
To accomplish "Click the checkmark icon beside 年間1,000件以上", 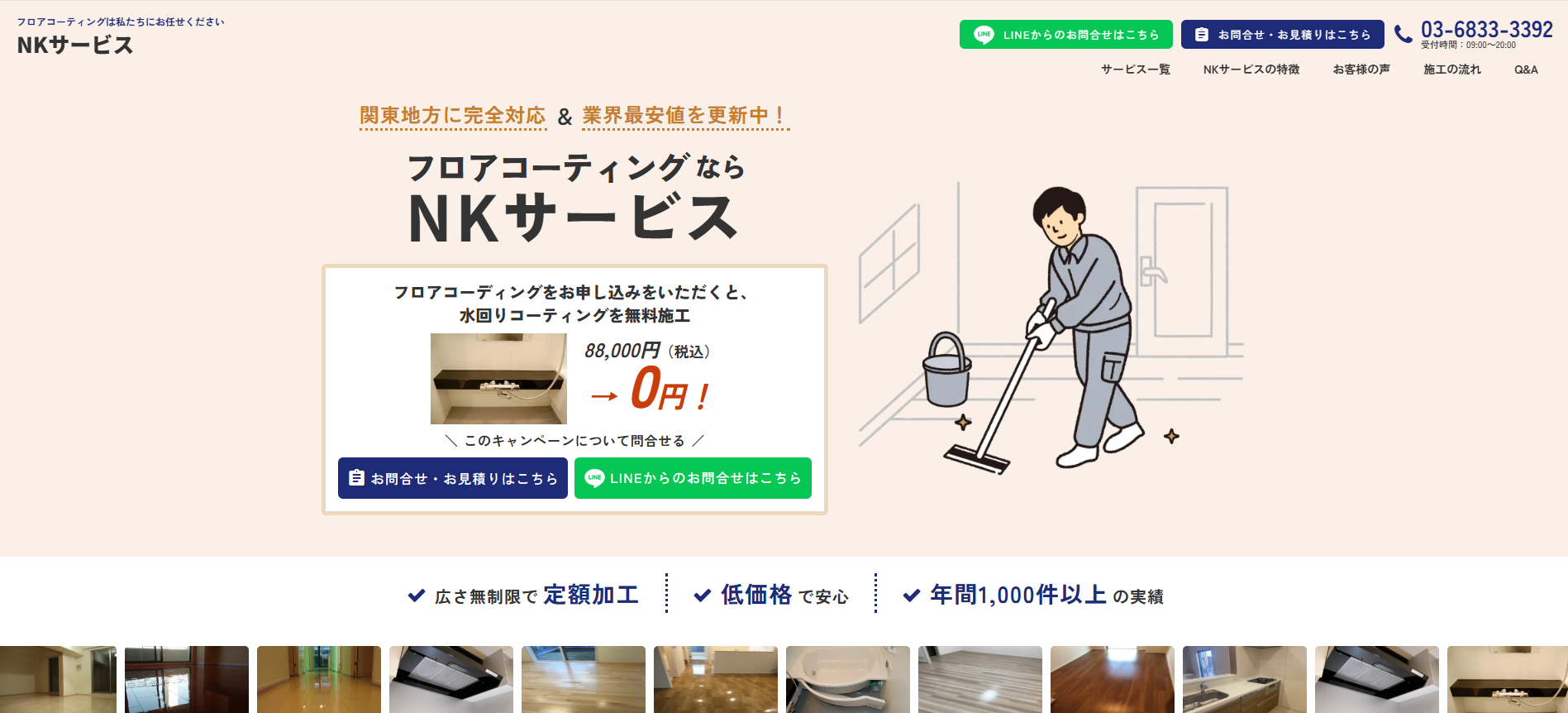I will click(912, 596).
